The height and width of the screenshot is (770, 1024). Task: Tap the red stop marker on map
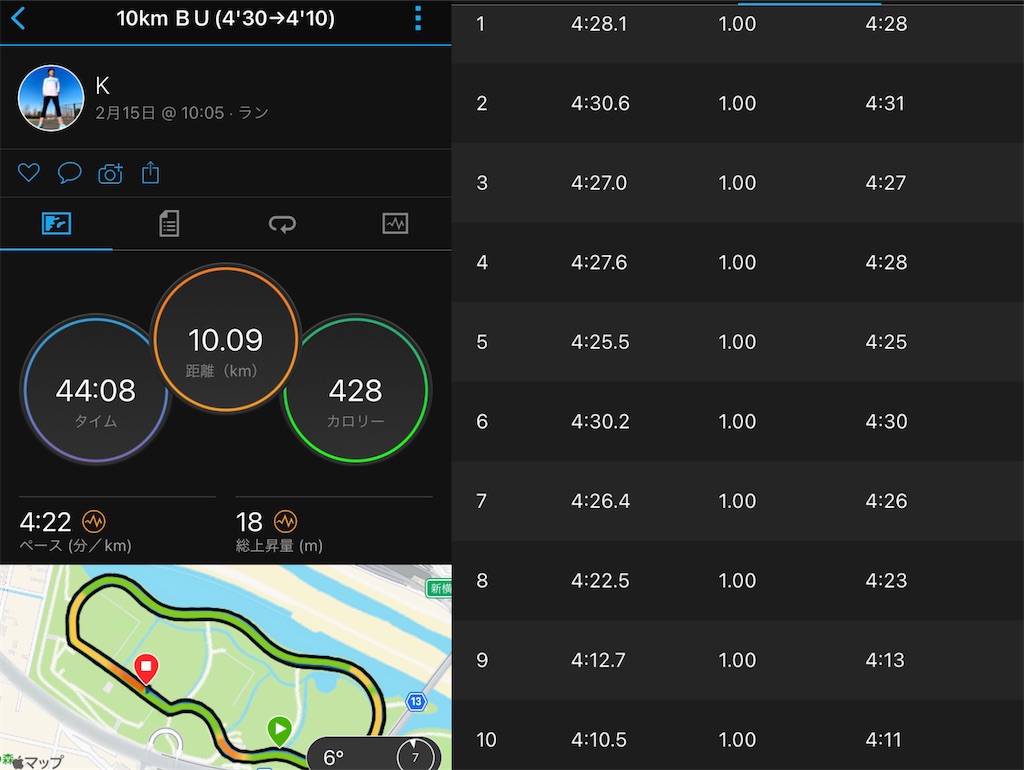(x=146, y=669)
